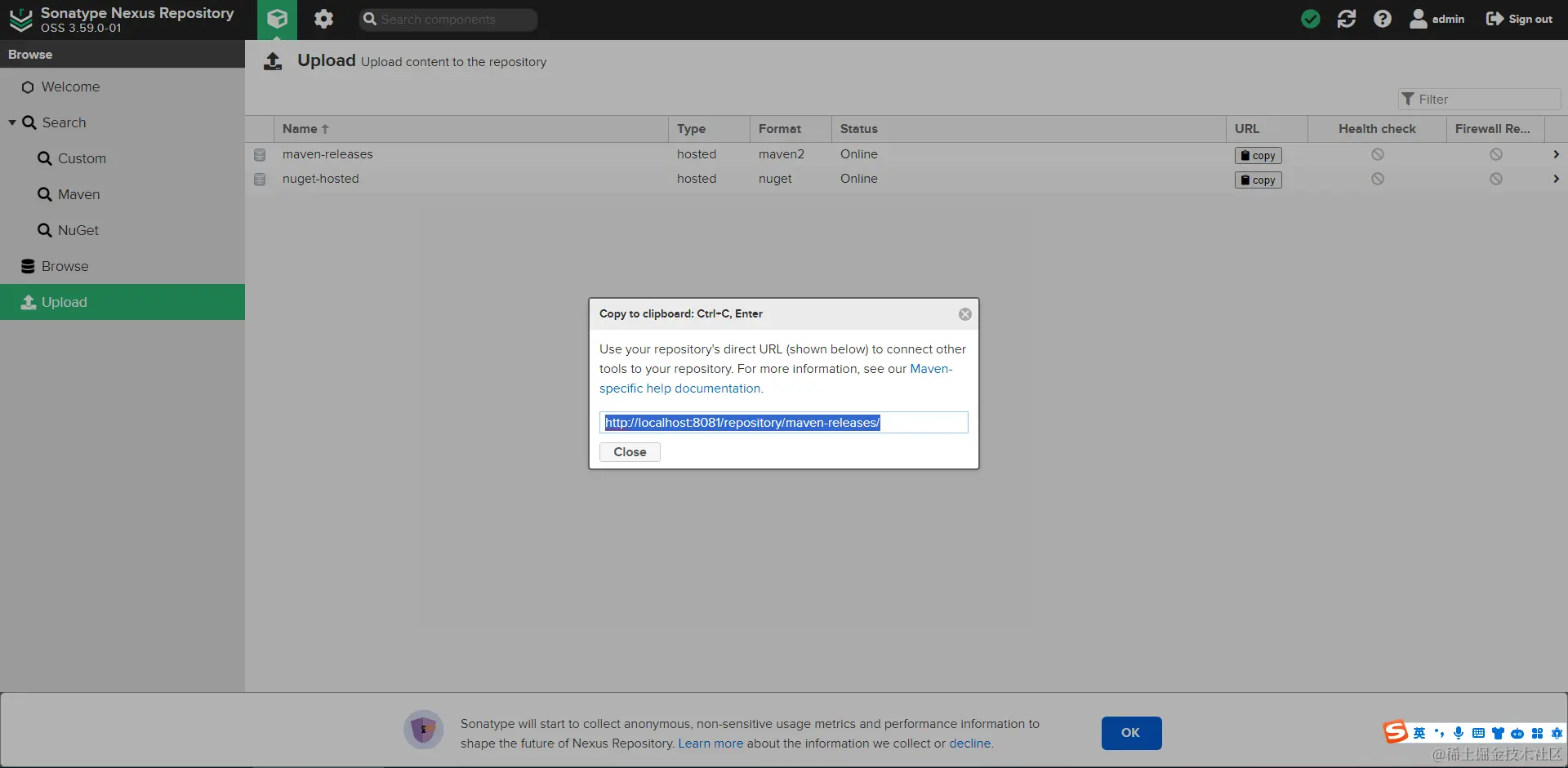1568x768 pixels.
Task: Click the maven-releases repository name
Action: click(327, 154)
